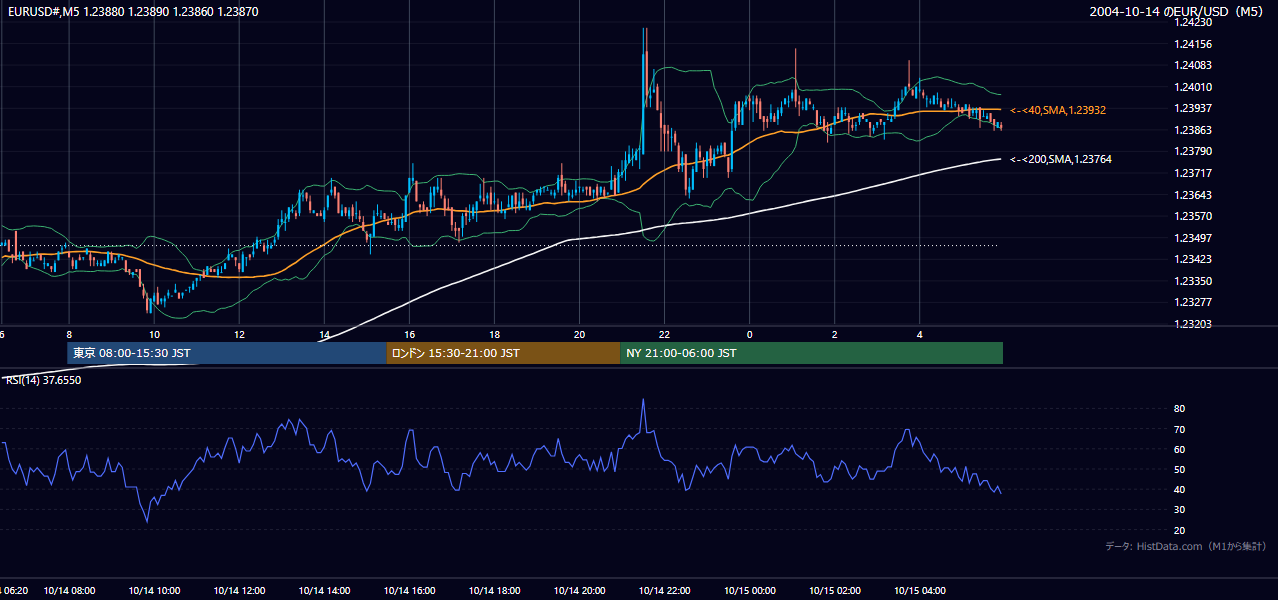Click hour marker 12 below the price chart
This screenshot has width=1278, height=600.
point(239,334)
